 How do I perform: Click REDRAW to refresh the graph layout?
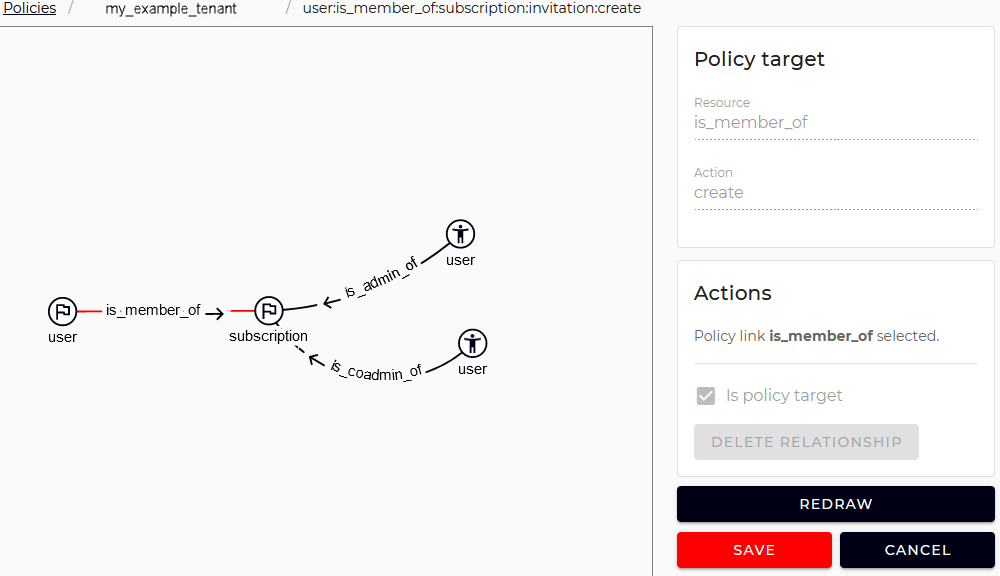pyautogui.click(x=835, y=504)
